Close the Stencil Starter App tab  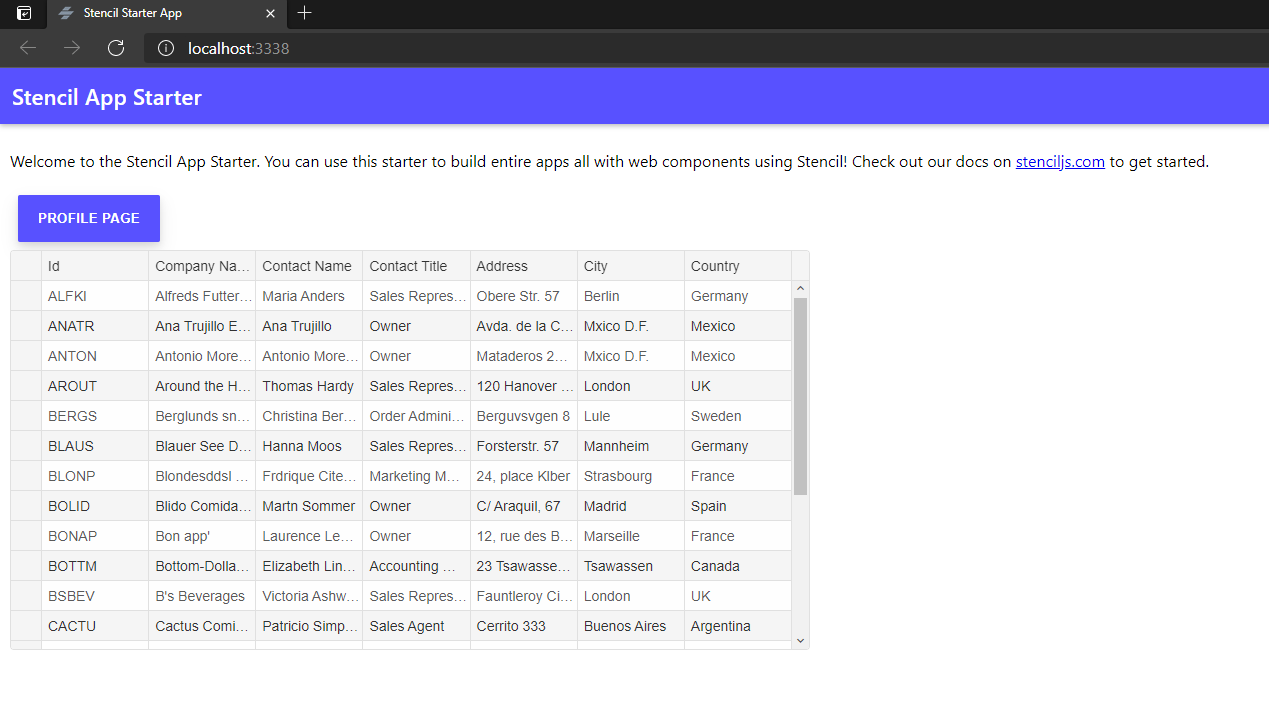(x=270, y=14)
